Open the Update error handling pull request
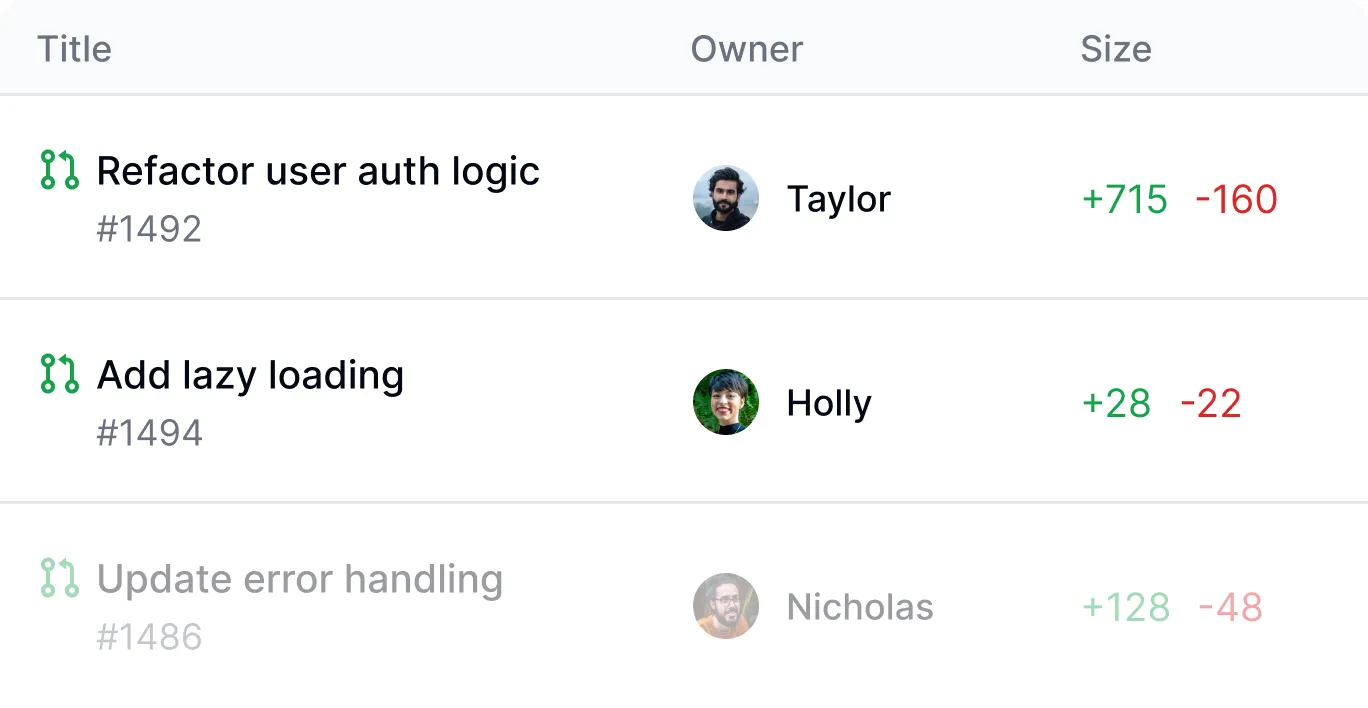Image resolution: width=1368 pixels, height=708 pixels. tap(299, 579)
